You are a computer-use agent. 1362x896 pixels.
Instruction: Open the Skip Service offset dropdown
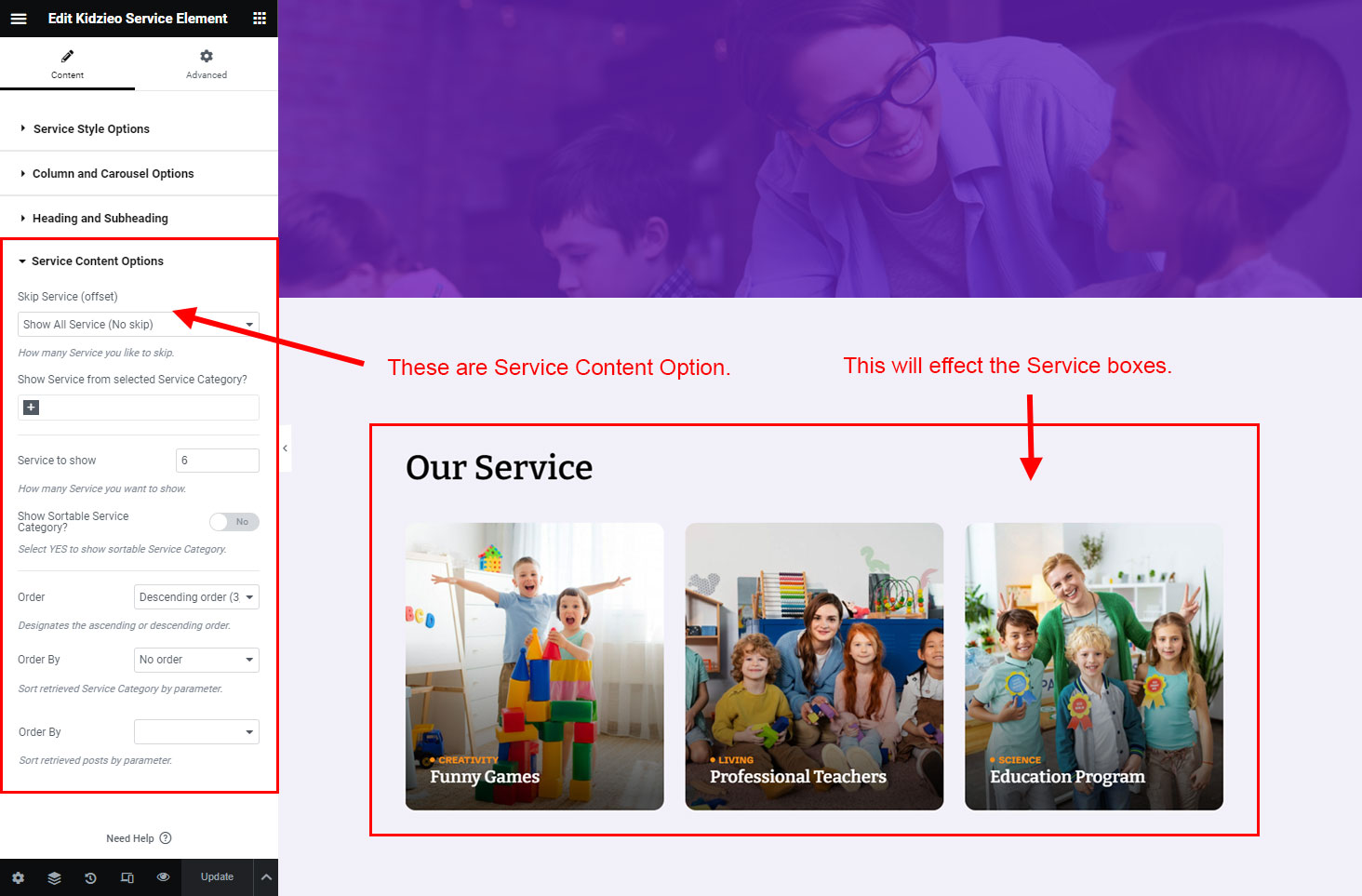[x=138, y=325]
